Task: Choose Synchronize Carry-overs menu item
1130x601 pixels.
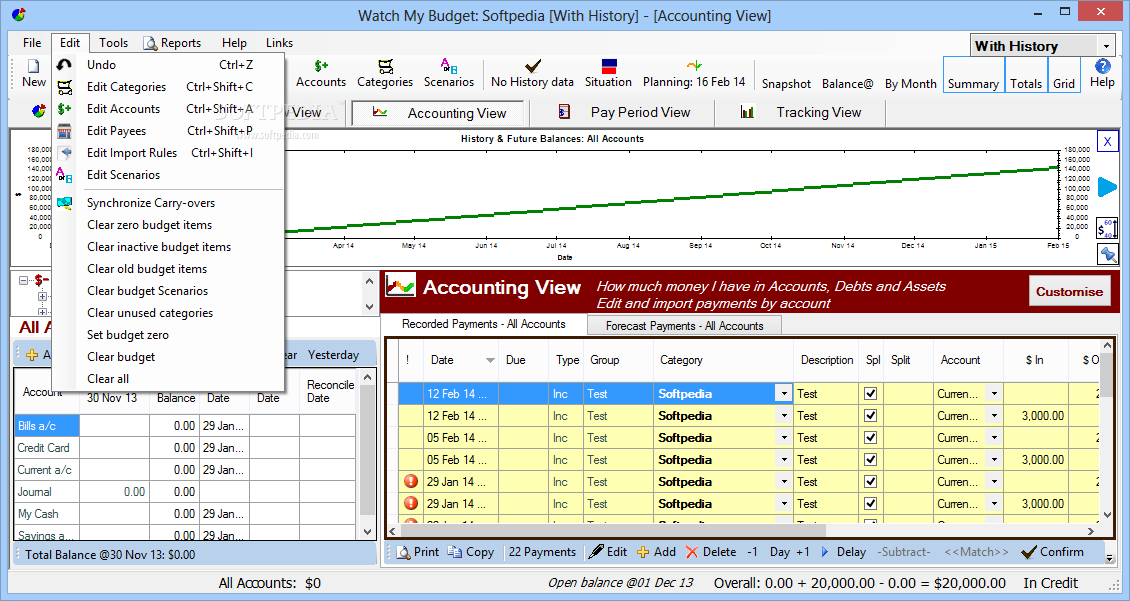Action: pyautogui.click(x=169, y=203)
